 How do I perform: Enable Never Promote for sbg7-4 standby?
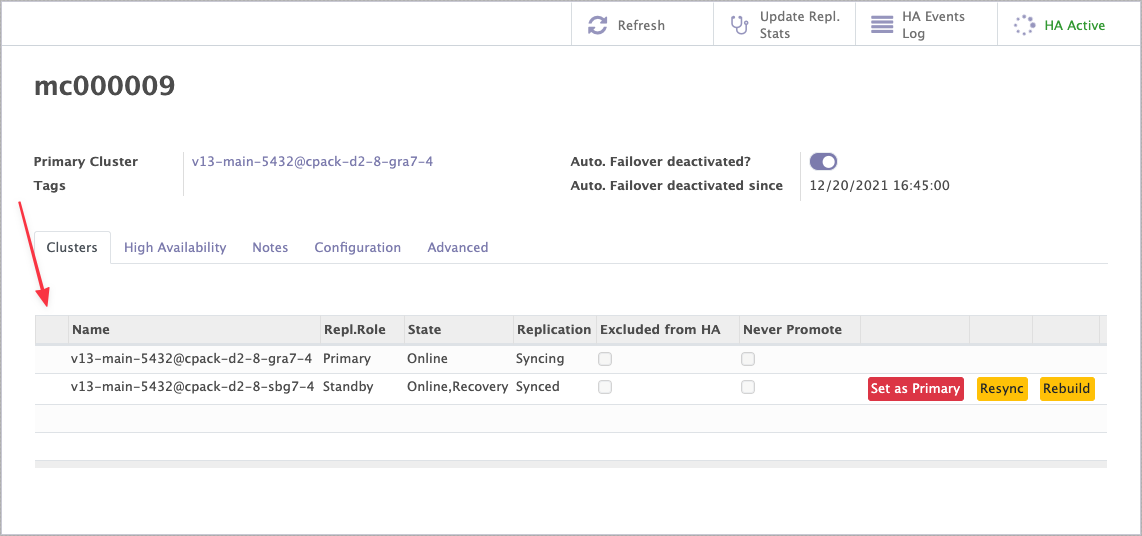748,387
